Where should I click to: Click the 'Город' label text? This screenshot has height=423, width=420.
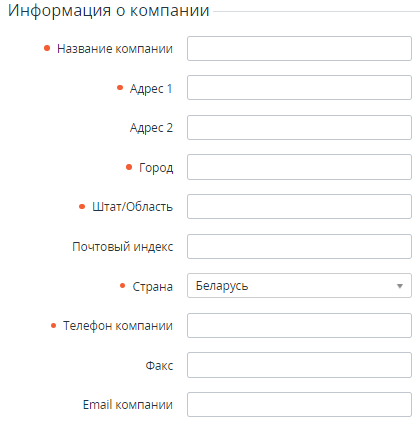click(x=156, y=168)
